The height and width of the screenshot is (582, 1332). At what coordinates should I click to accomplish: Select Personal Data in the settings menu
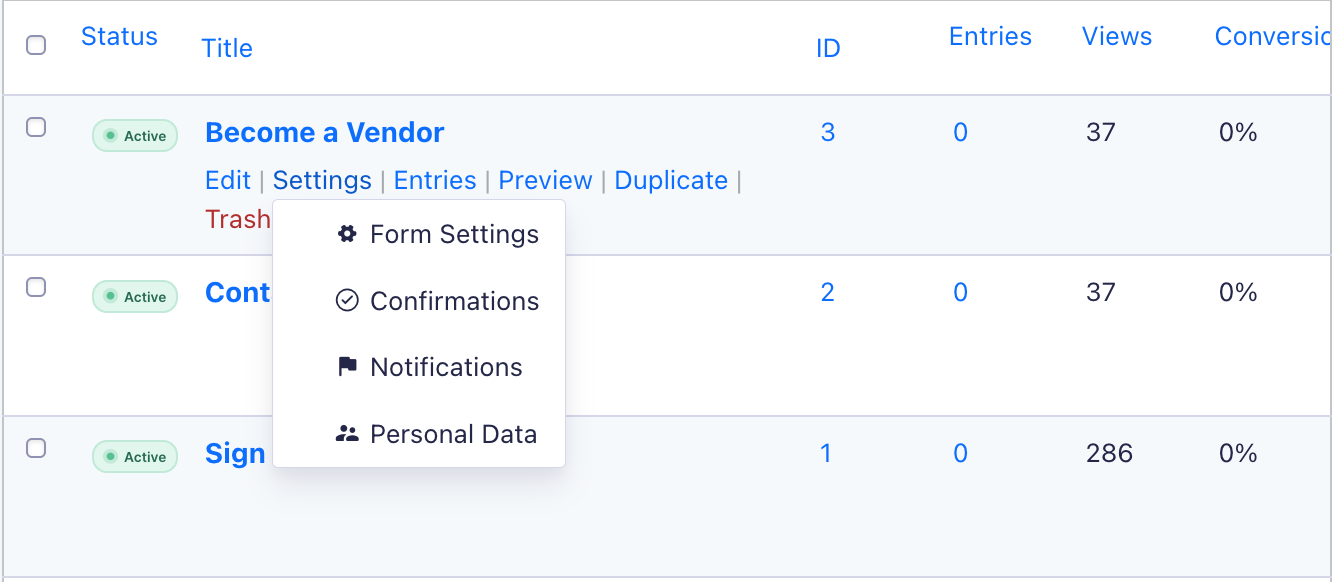click(453, 434)
